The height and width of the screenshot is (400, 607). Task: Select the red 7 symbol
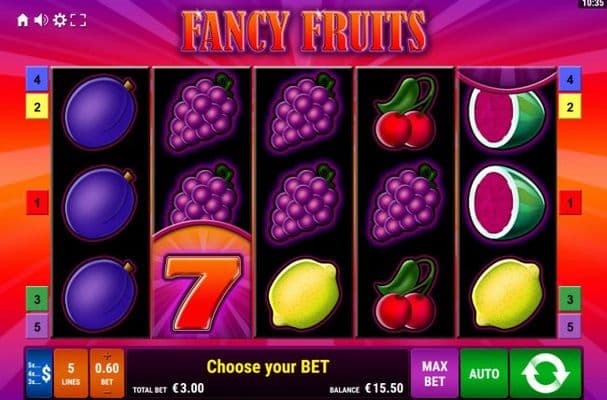tap(202, 292)
